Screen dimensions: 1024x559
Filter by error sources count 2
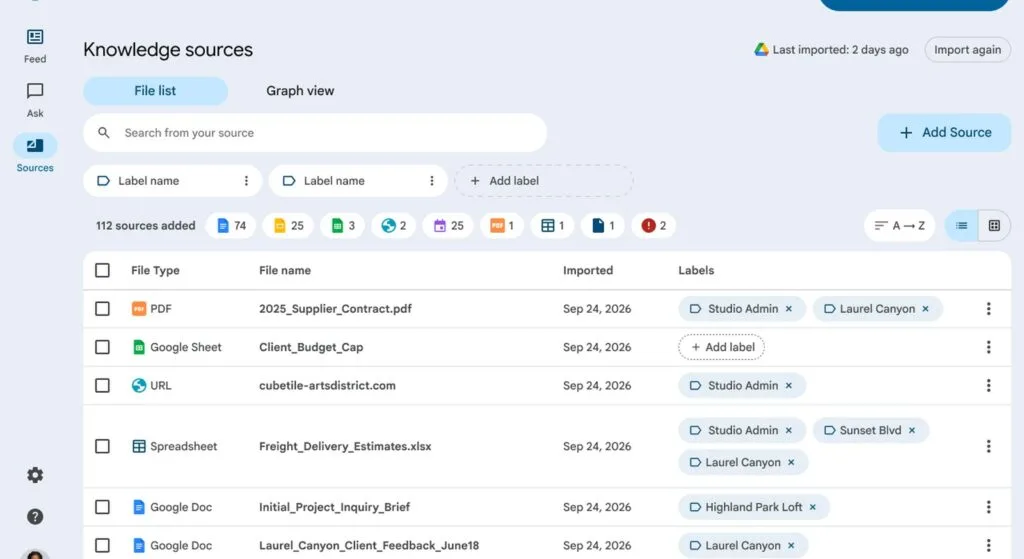(x=654, y=225)
